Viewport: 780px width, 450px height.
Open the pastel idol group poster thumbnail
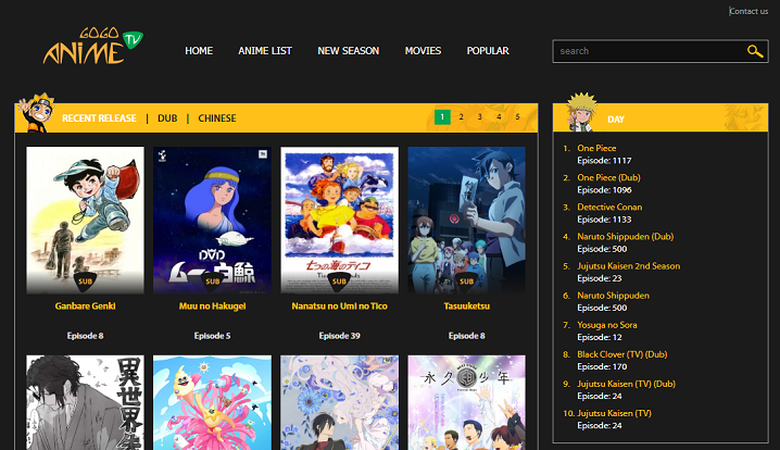(x=467, y=402)
